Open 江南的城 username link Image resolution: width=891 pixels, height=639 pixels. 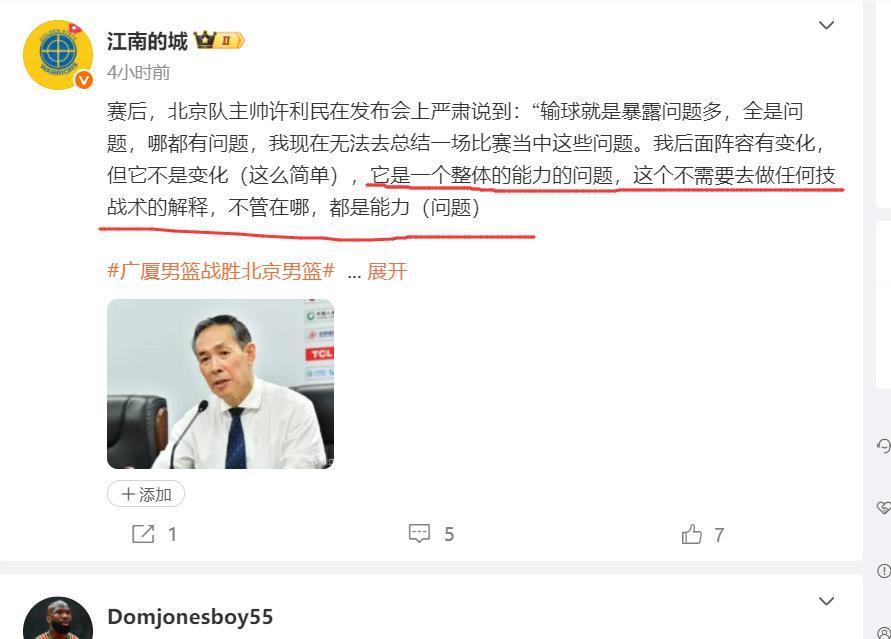coord(147,41)
